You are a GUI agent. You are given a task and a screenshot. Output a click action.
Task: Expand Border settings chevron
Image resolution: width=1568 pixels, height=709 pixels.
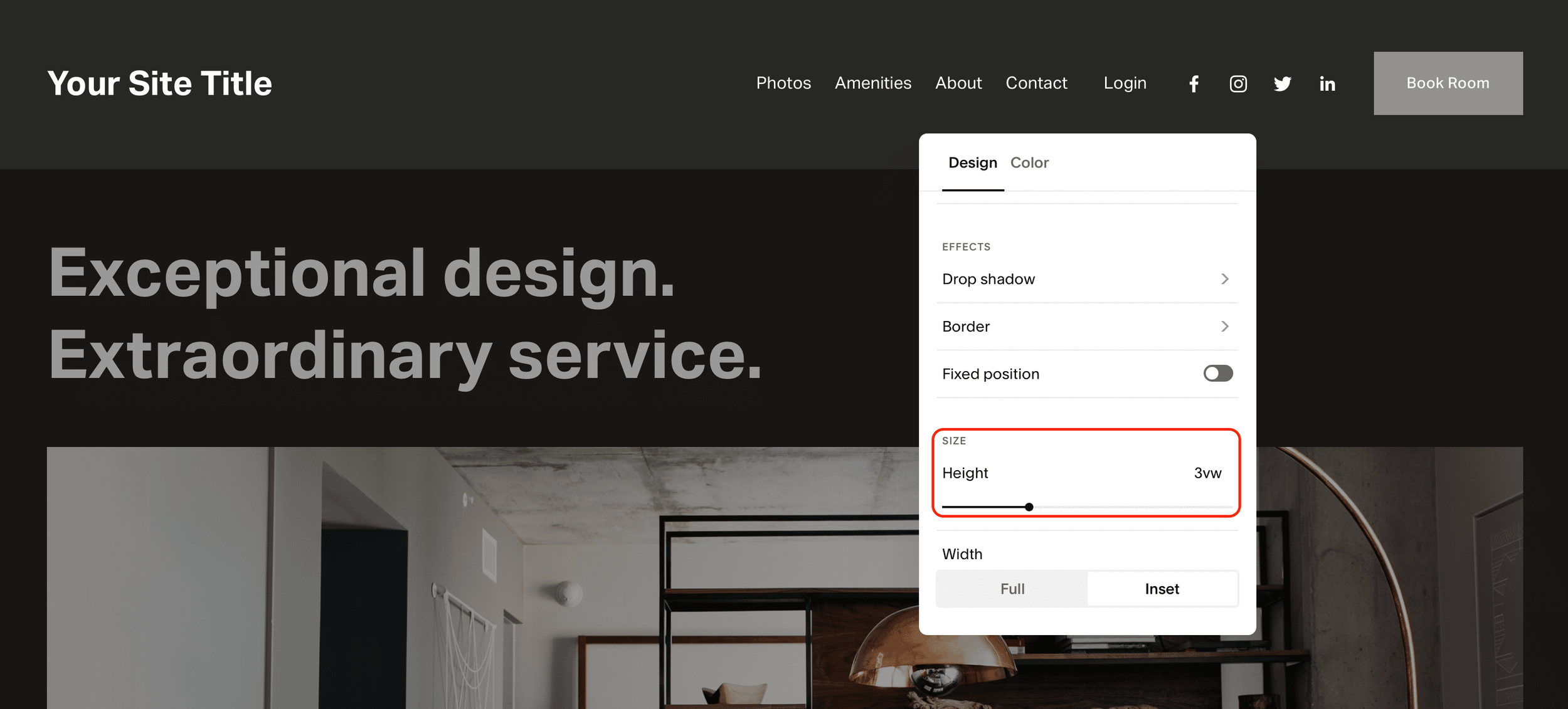point(1224,326)
